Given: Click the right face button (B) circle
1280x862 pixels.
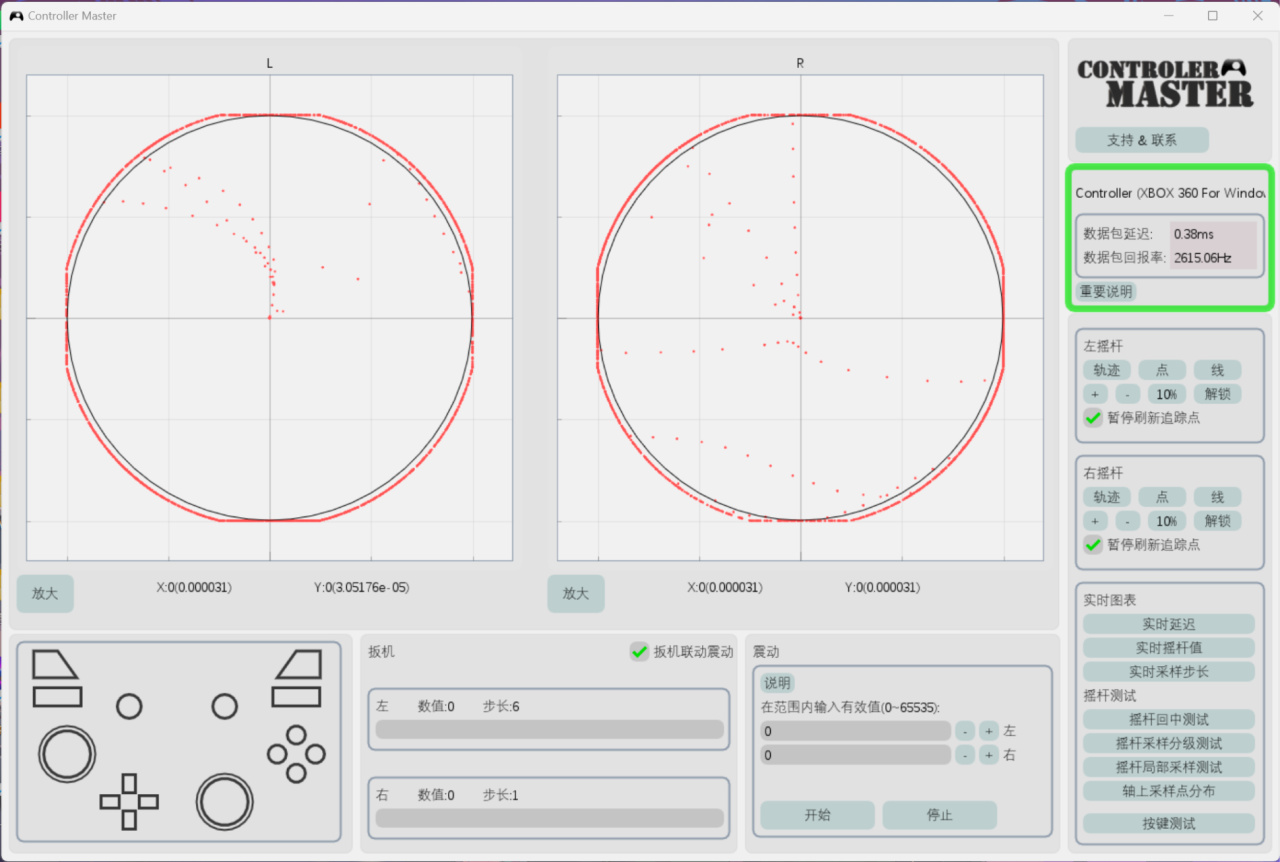Looking at the screenshot, I should coord(315,754).
